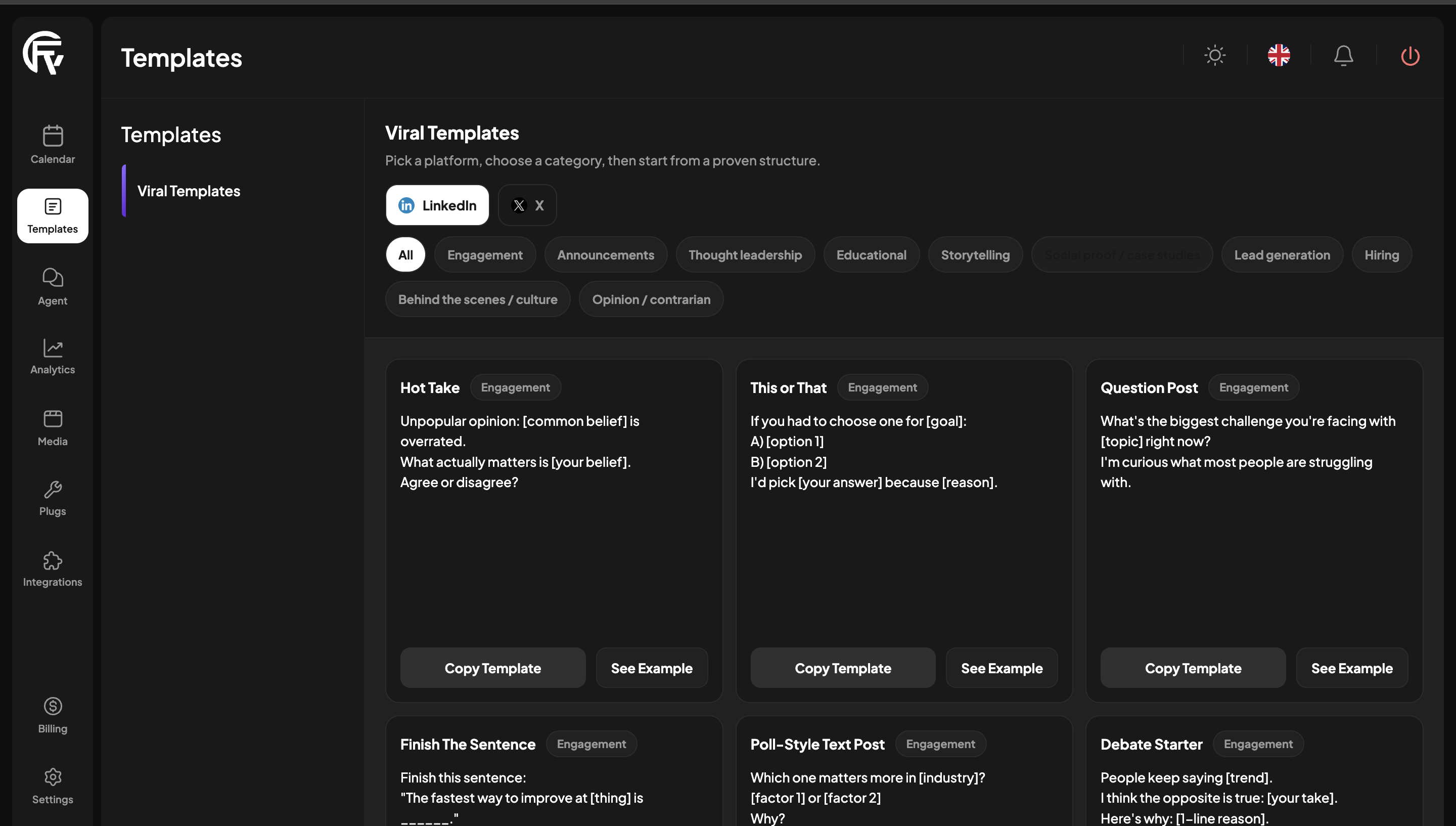Filter by Behind the scenes / culture
Viewport: 1456px width, 826px height.
[x=477, y=299]
